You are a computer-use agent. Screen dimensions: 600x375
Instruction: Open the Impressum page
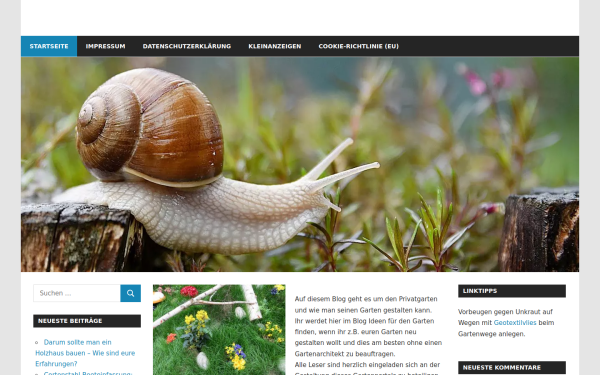[105, 46]
